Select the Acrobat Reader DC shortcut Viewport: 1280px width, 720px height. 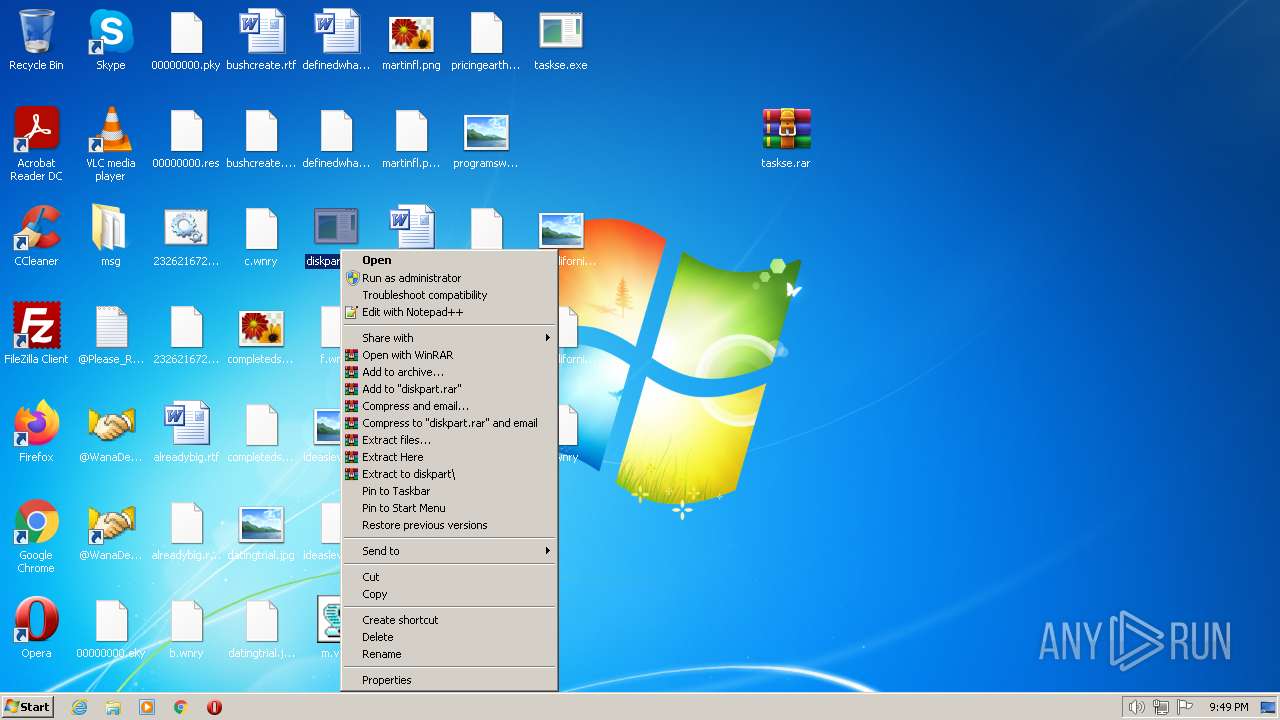(36, 144)
